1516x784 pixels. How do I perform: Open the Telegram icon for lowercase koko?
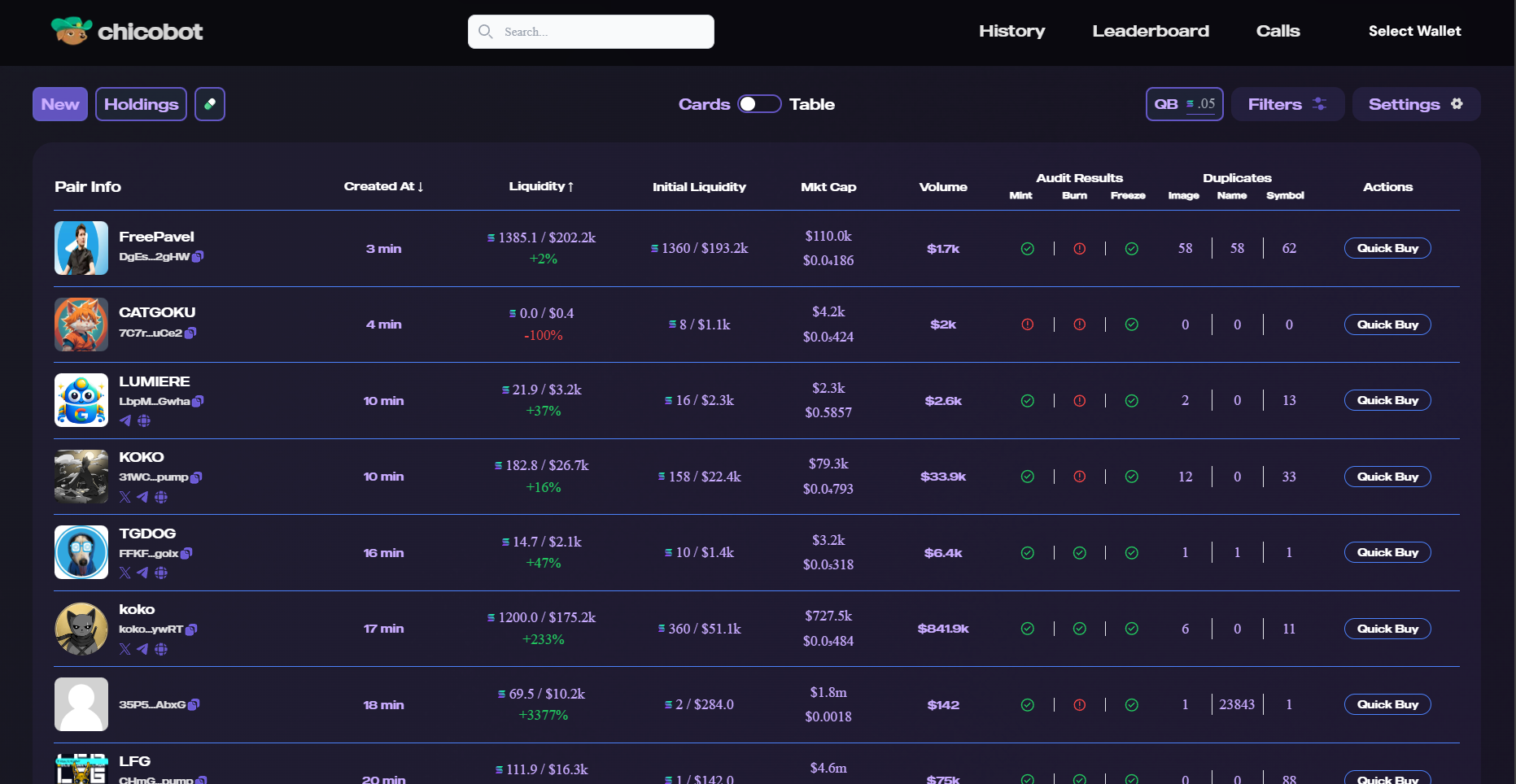pyautogui.click(x=143, y=649)
